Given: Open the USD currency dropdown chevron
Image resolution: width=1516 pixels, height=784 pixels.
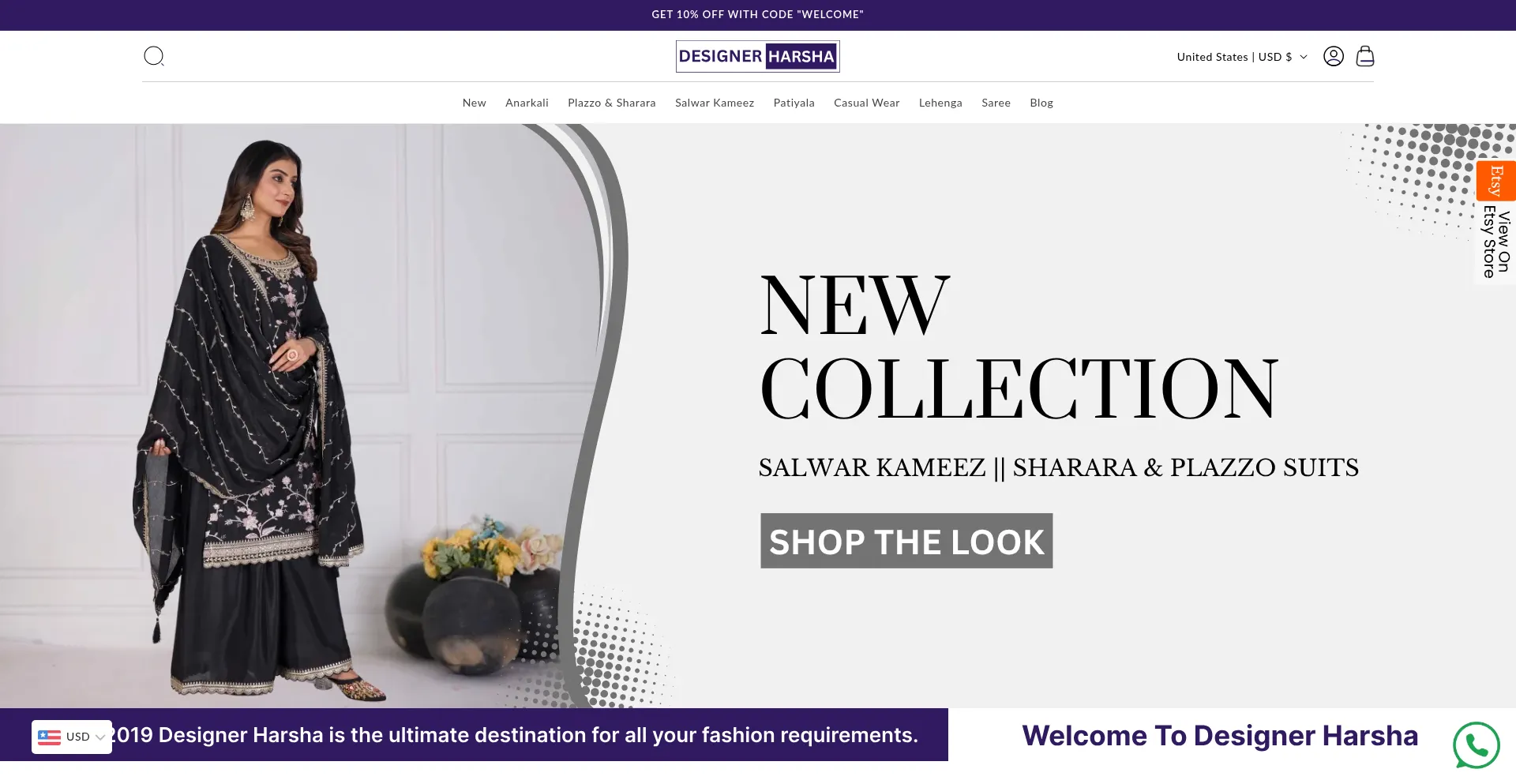Looking at the screenshot, I should (100, 737).
